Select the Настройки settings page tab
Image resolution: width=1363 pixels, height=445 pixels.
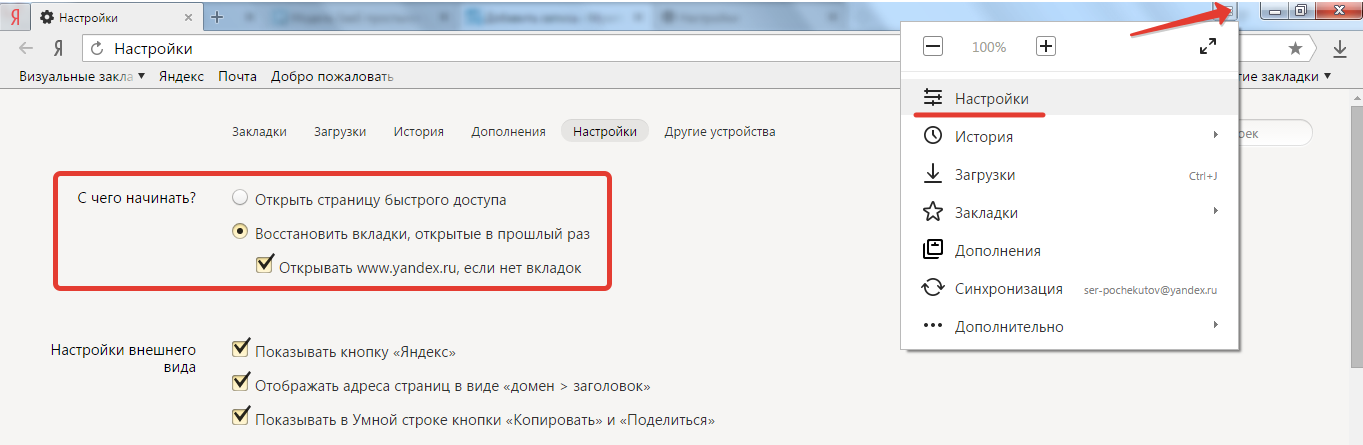coord(605,131)
